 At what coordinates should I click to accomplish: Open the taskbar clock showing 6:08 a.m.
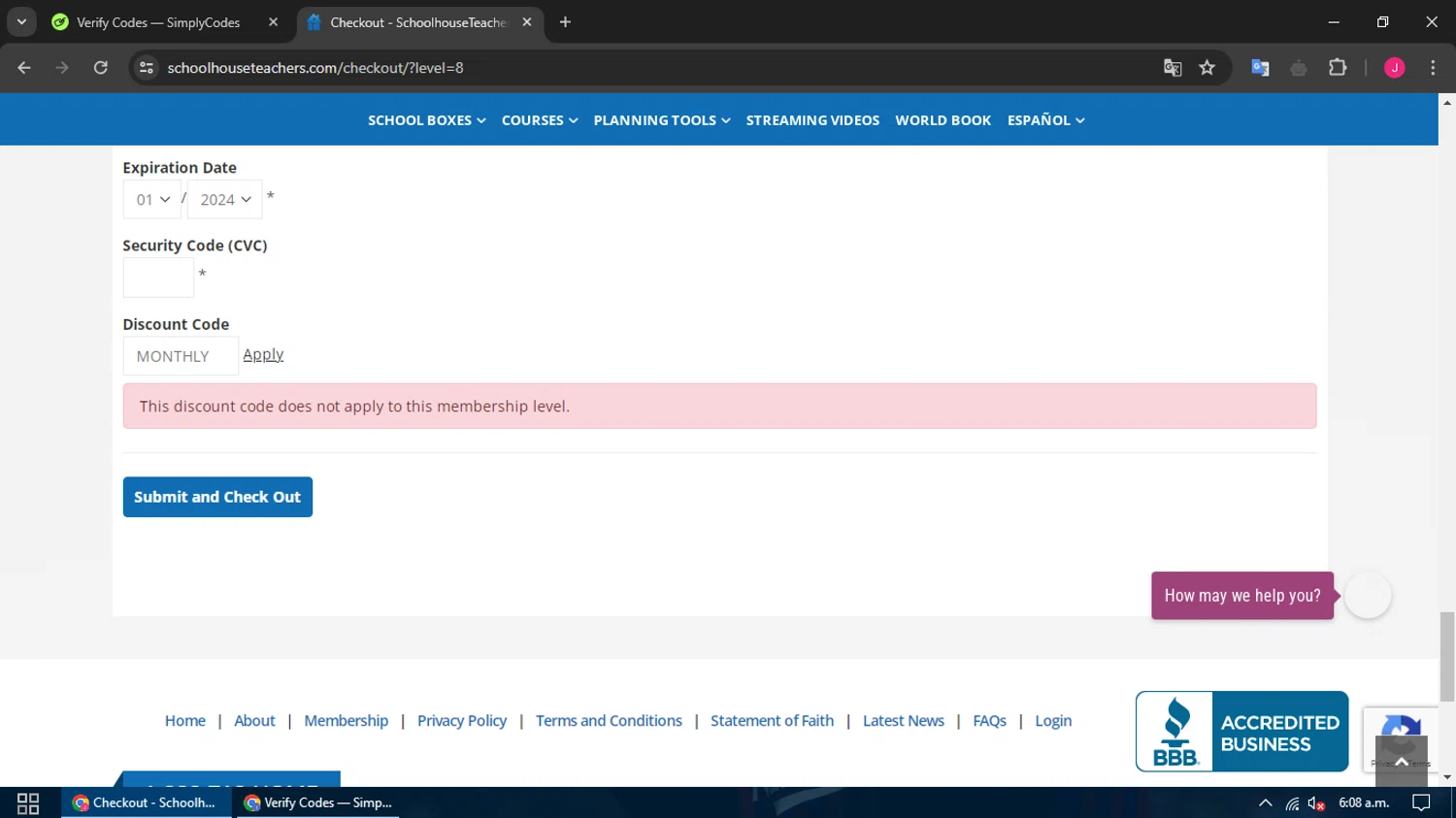tap(1364, 803)
